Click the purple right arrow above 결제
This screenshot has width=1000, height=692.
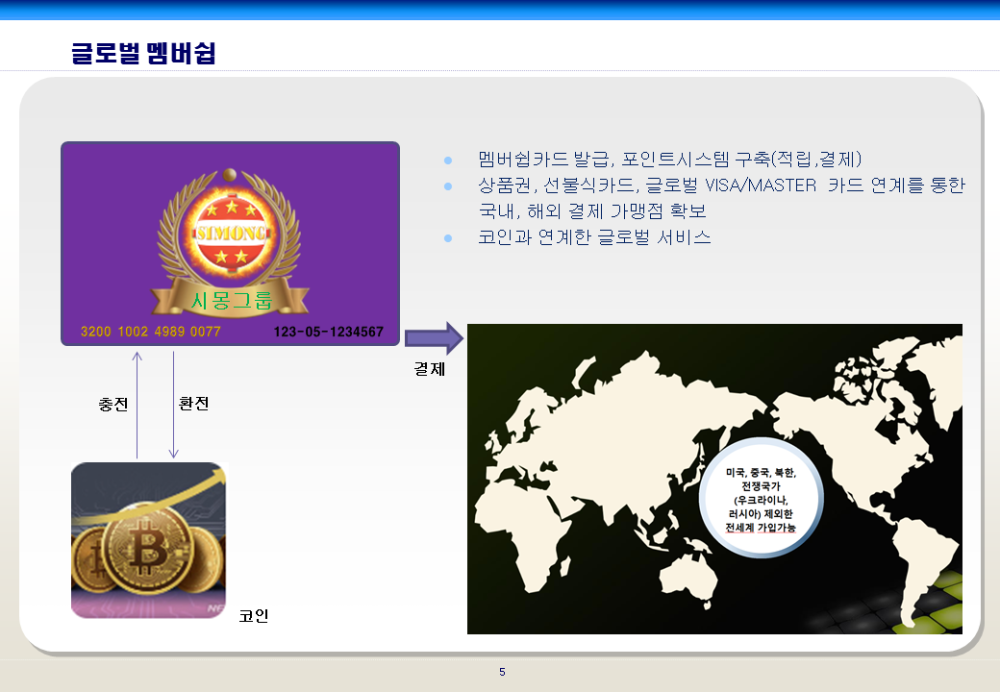(x=435, y=338)
